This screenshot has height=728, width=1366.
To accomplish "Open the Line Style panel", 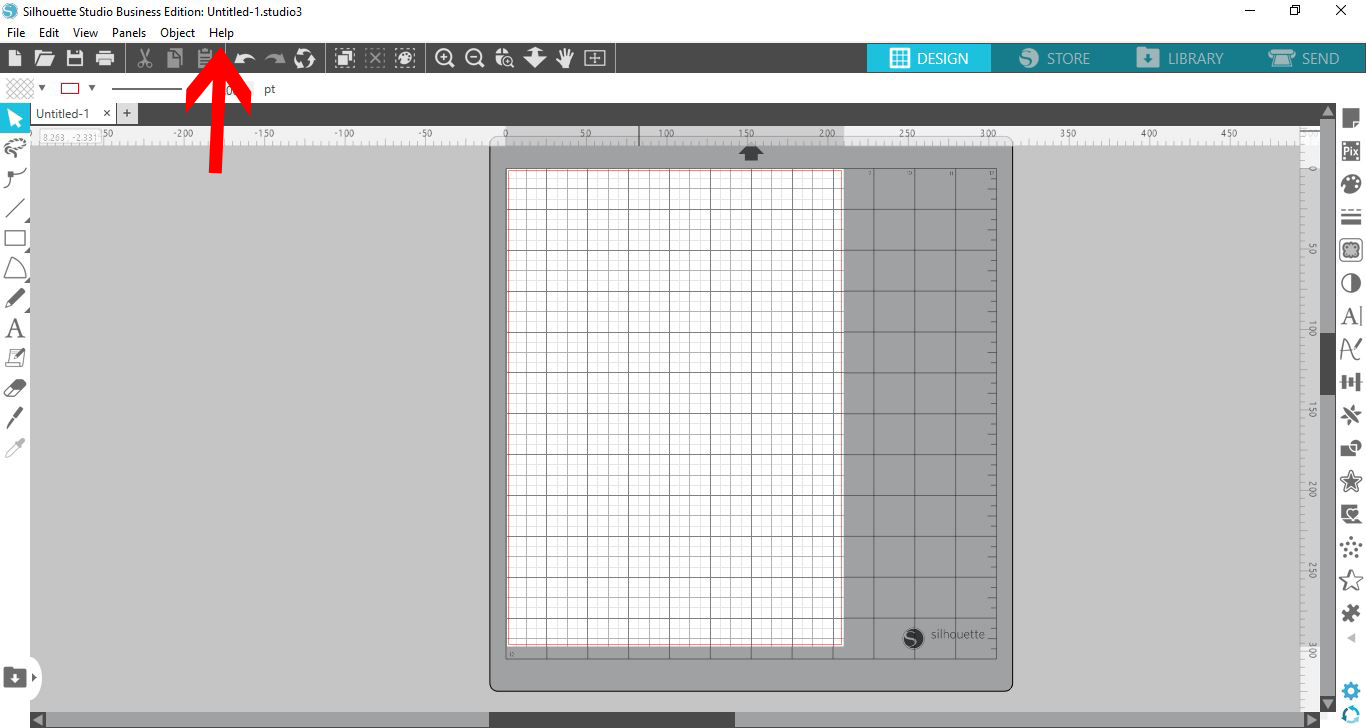I will coord(1351,217).
